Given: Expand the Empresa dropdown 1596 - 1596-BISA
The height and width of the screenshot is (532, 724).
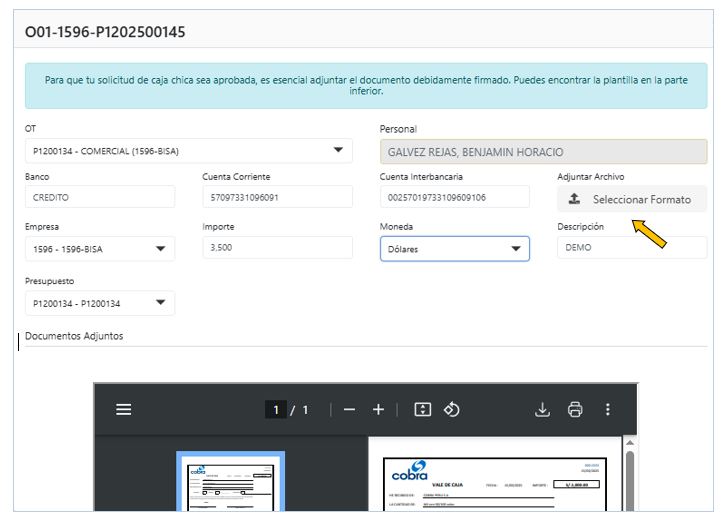Looking at the screenshot, I should 100,249.
